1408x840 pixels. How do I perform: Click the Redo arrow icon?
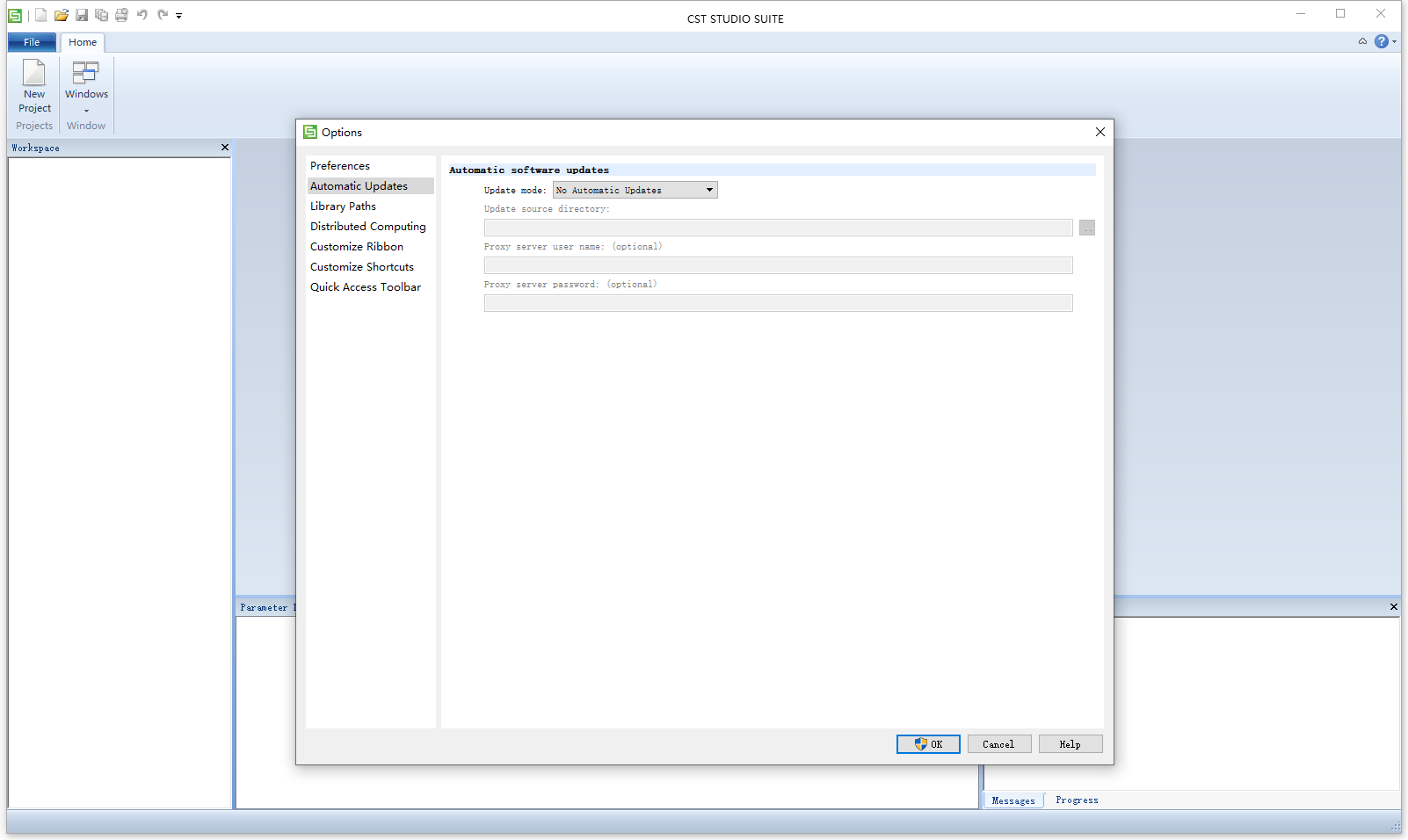click(x=163, y=15)
